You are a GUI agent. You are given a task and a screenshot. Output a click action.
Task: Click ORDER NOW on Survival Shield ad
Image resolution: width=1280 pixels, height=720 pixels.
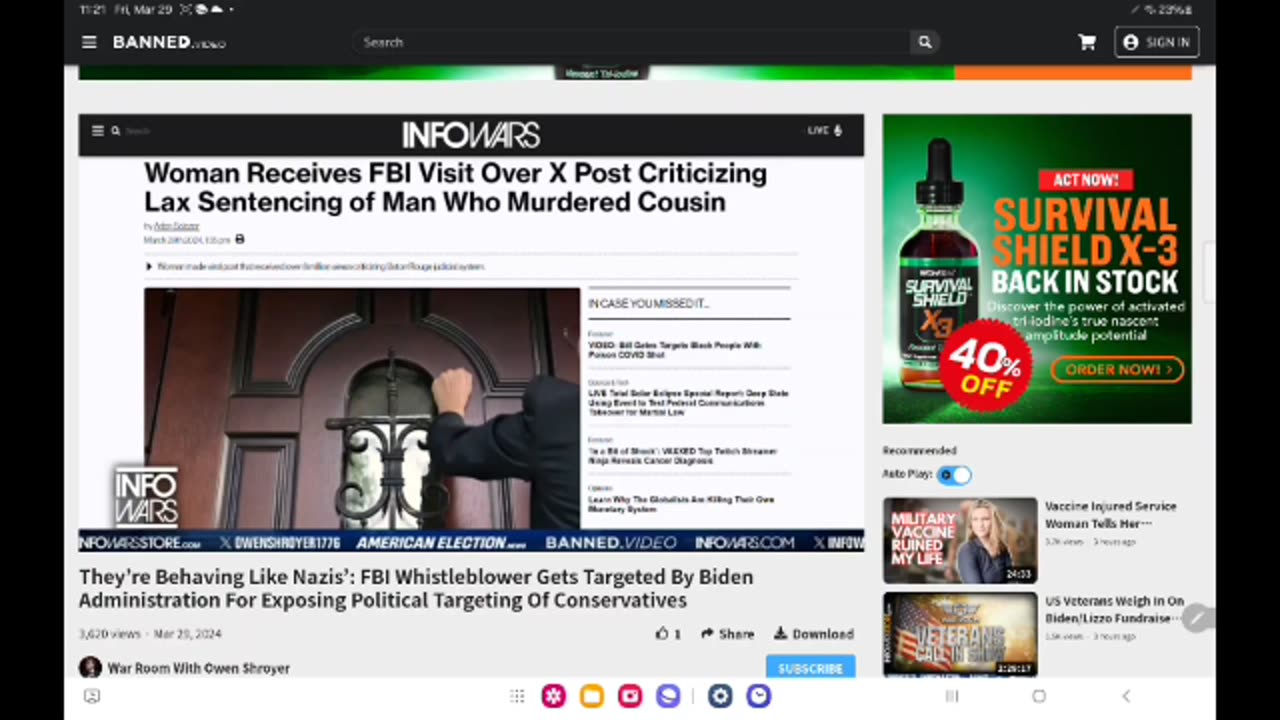point(1117,369)
